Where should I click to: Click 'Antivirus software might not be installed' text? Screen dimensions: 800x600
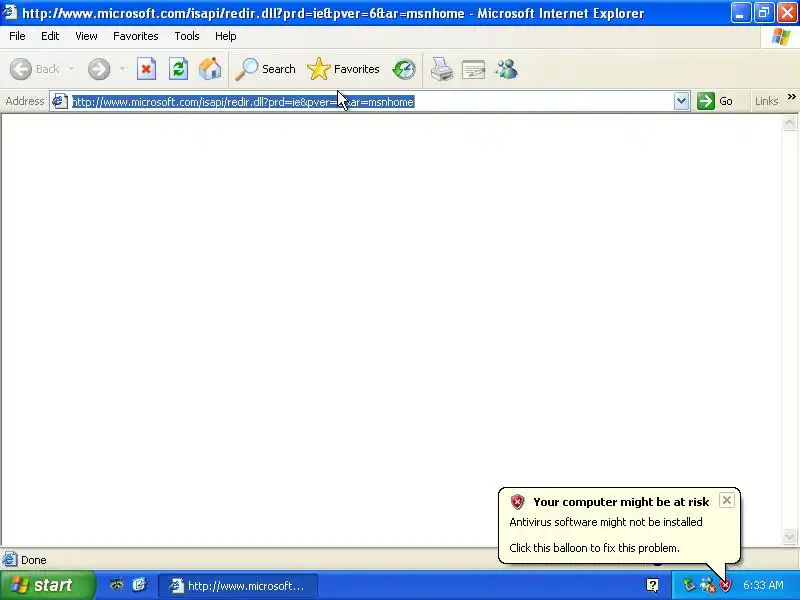[606, 522]
